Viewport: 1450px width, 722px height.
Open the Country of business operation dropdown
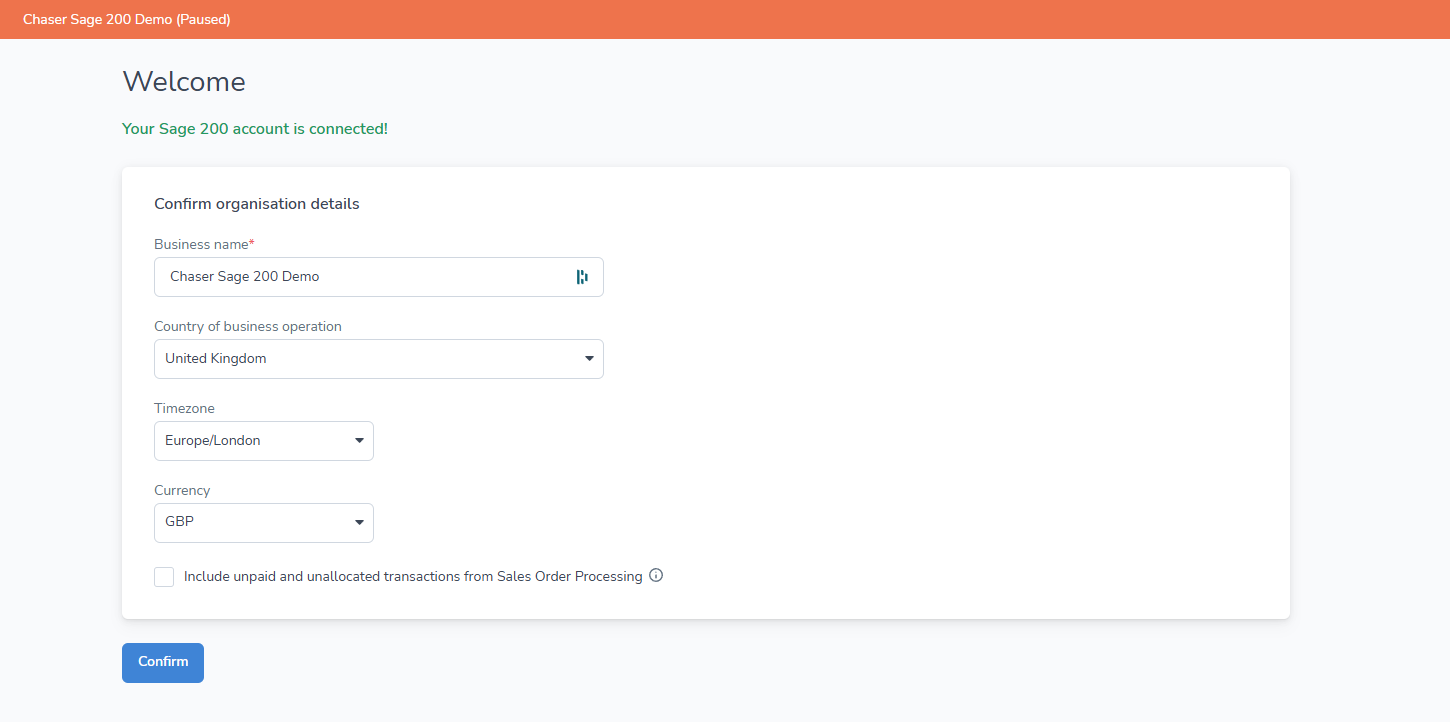coord(379,359)
